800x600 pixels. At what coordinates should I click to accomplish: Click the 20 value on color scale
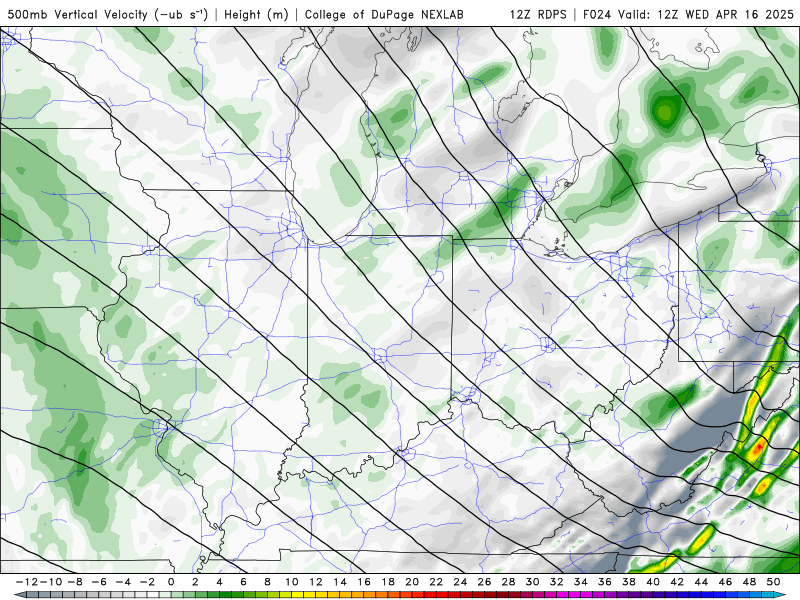412,582
